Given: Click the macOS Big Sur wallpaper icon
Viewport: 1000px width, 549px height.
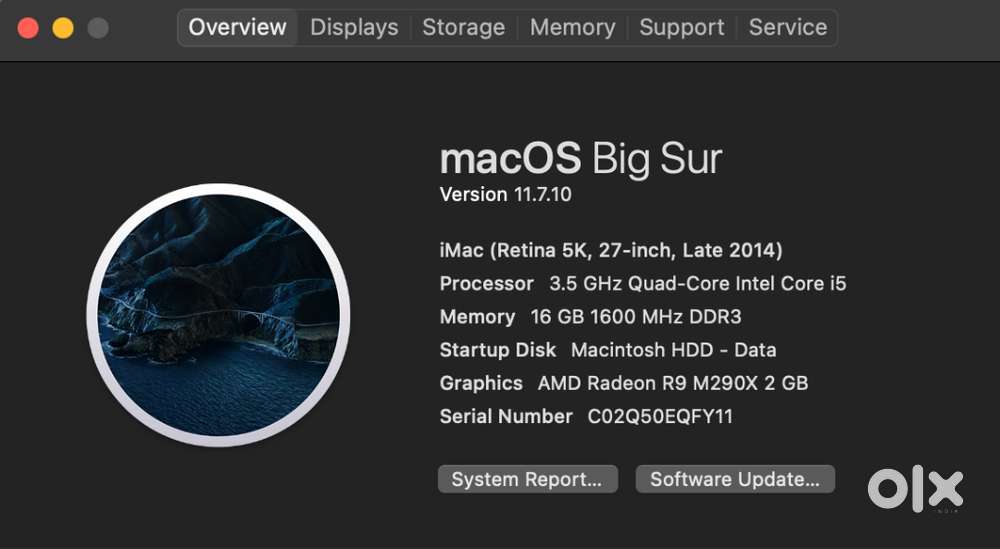Looking at the screenshot, I should [218, 315].
